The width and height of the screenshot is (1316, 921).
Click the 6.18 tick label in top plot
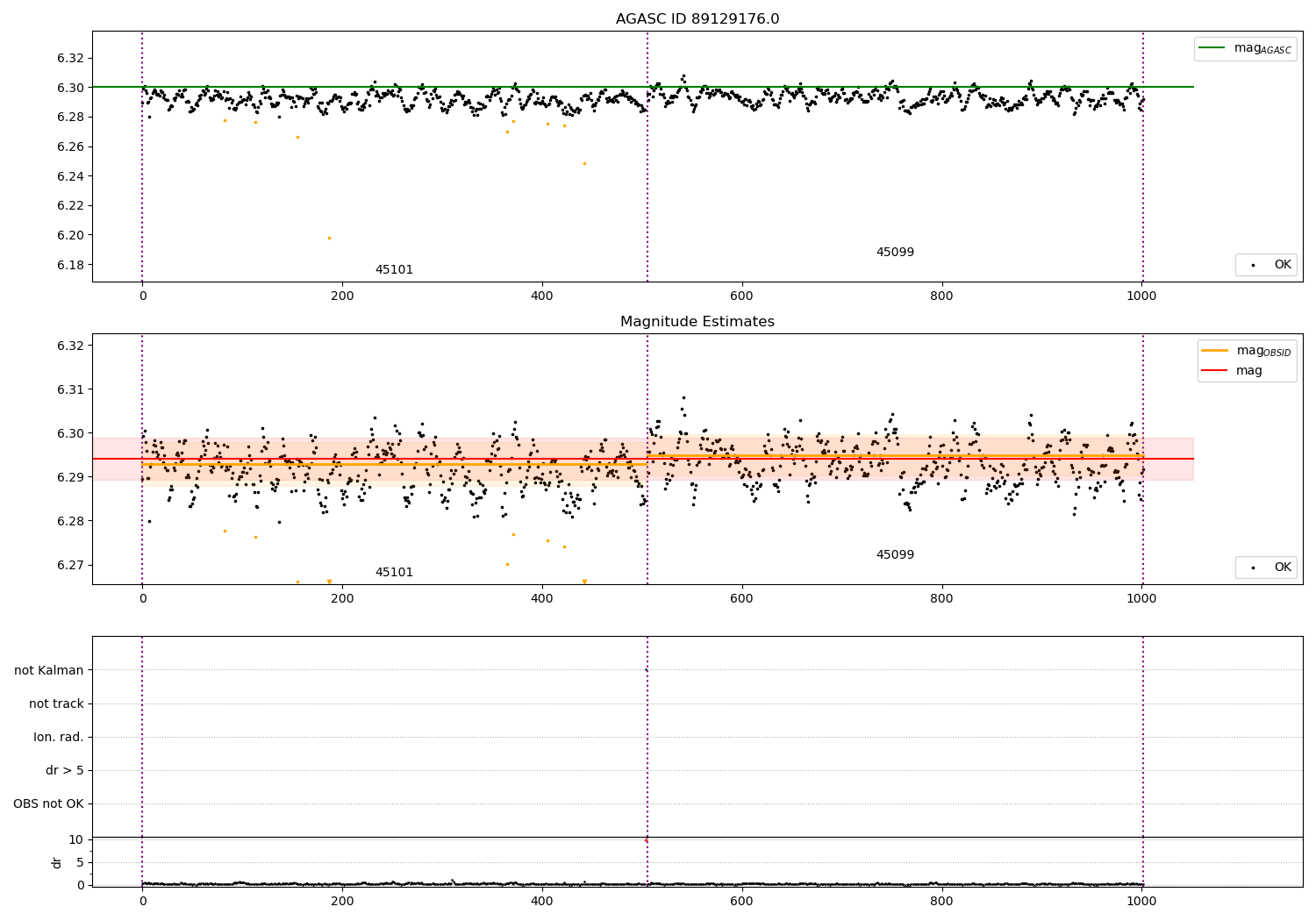point(70,266)
